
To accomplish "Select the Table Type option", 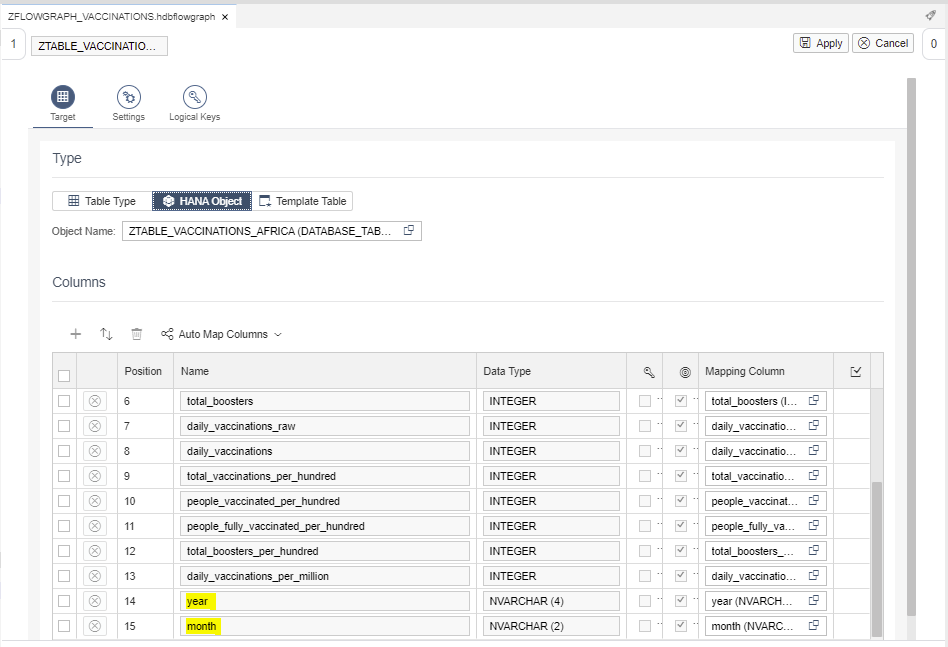I will (102, 201).
